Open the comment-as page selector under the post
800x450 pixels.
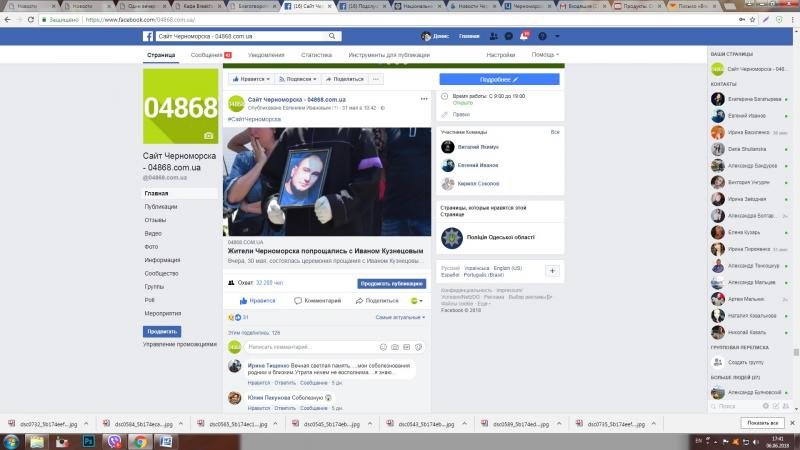coord(417,301)
